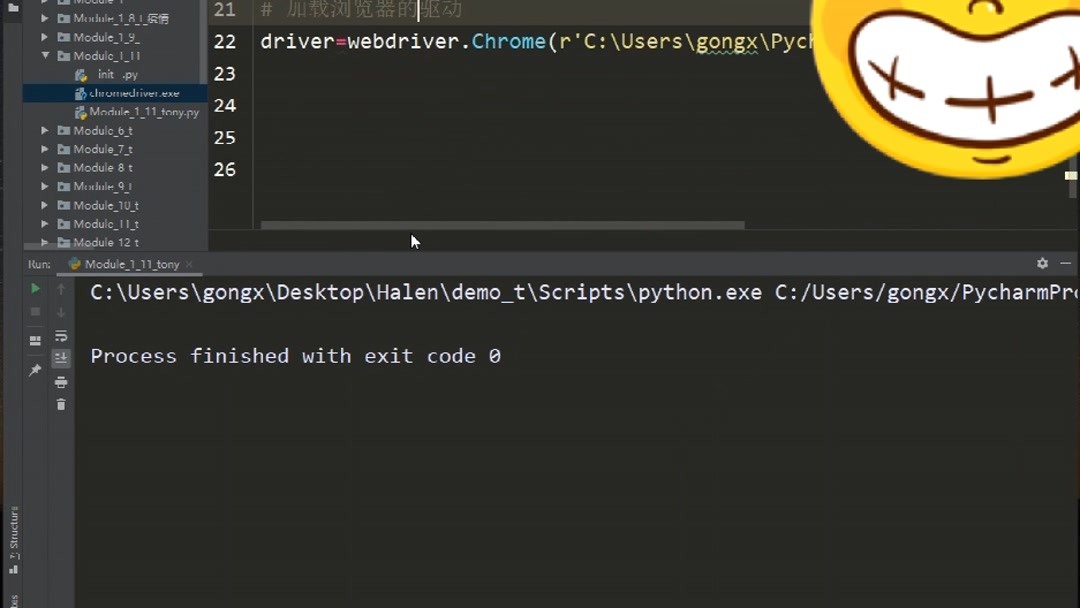Collapse the Module_1_11 folder
The width and height of the screenshot is (1080, 608).
pyautogui.click(x=44, y=55)
